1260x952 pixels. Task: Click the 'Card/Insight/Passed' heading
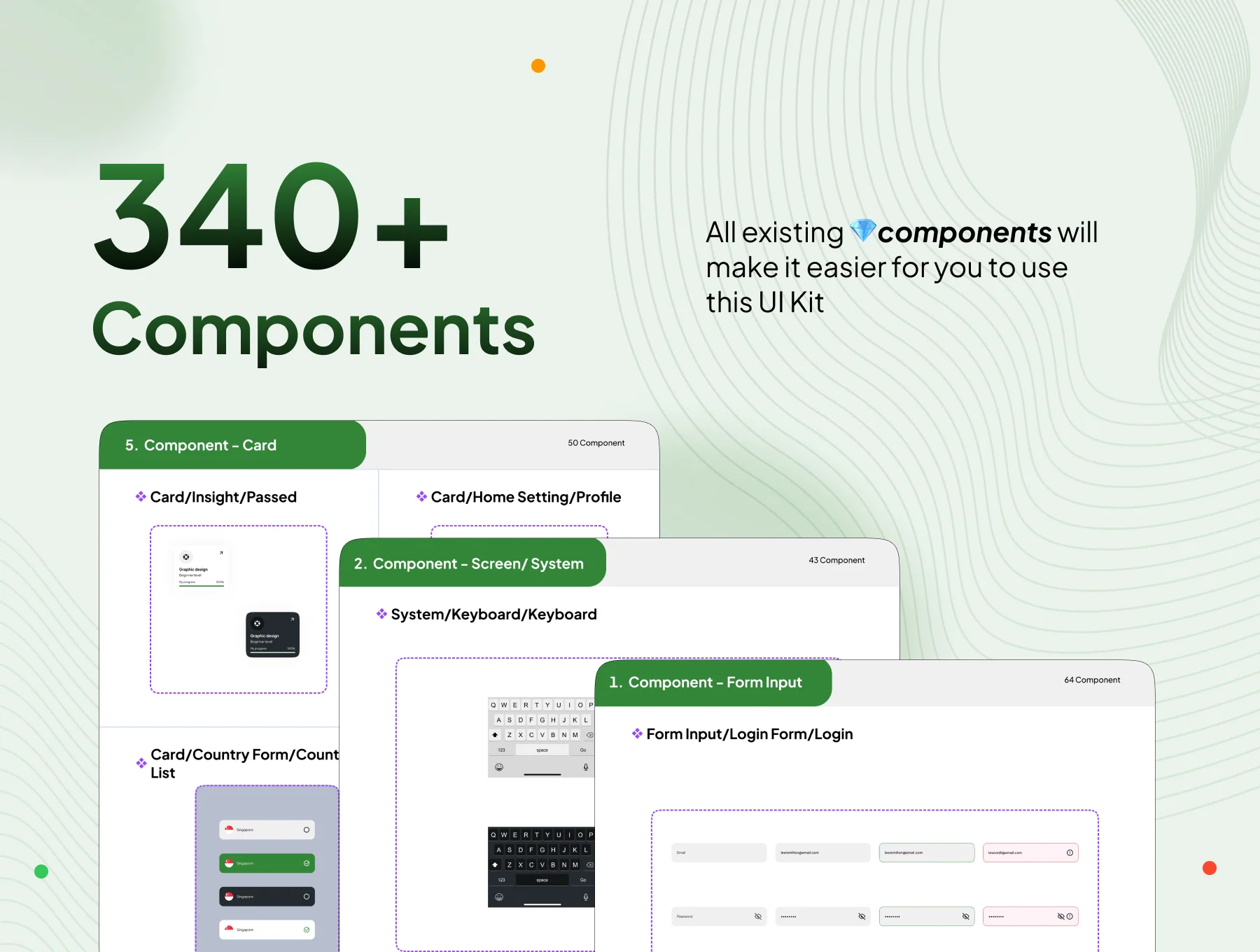(x=223, y=497)
